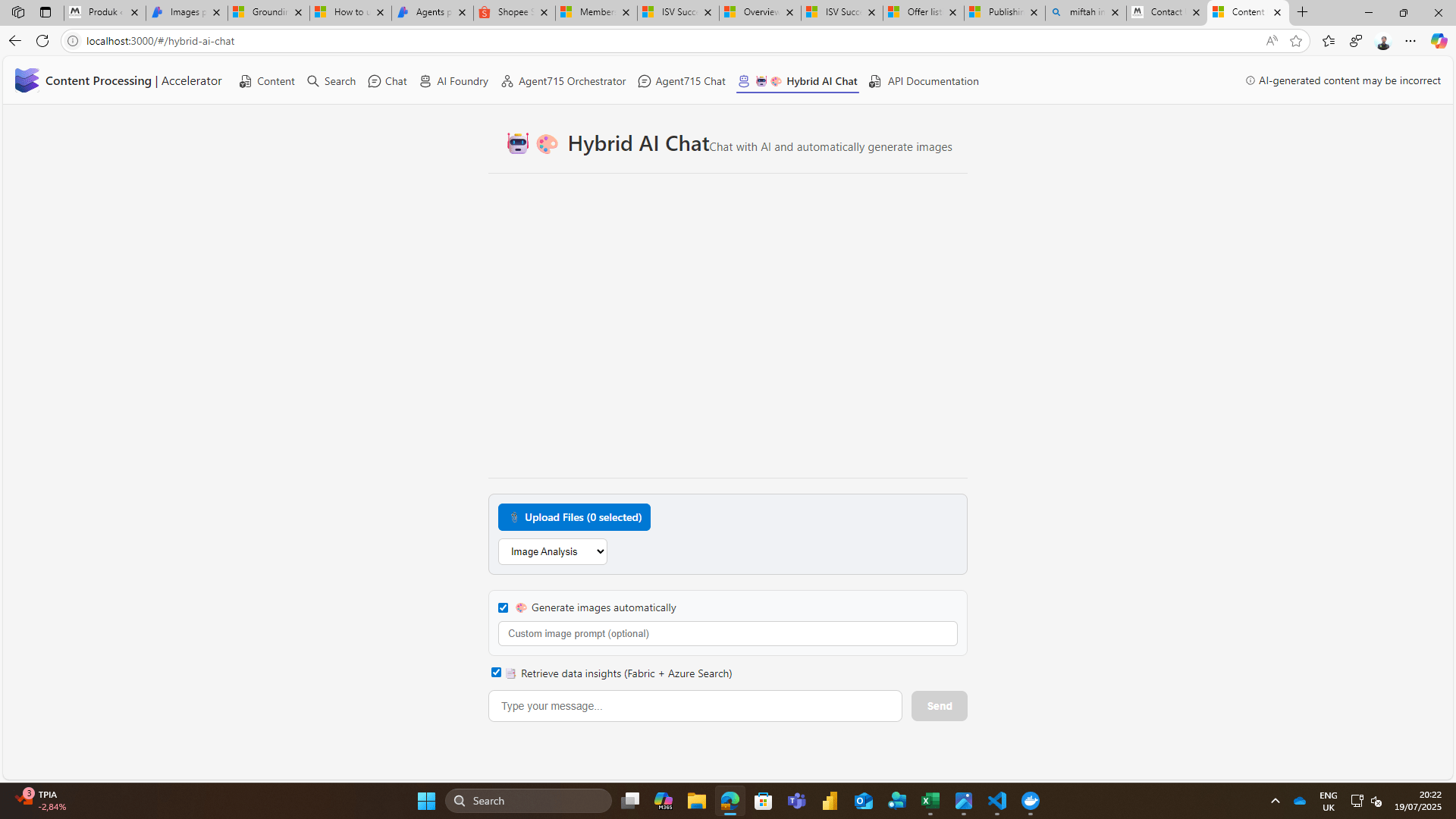Open the Microsoft Teams taskbar icon

(797, 800)
